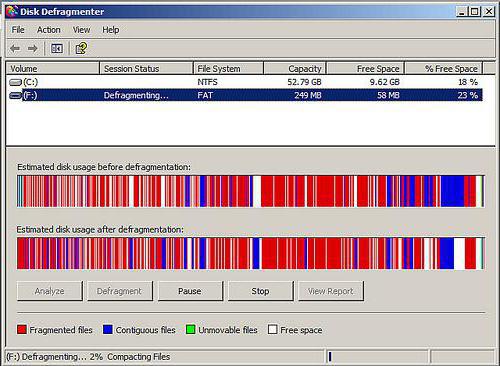
Task: Click the Forward arrow toolbar icon
Action: (33, 49)
